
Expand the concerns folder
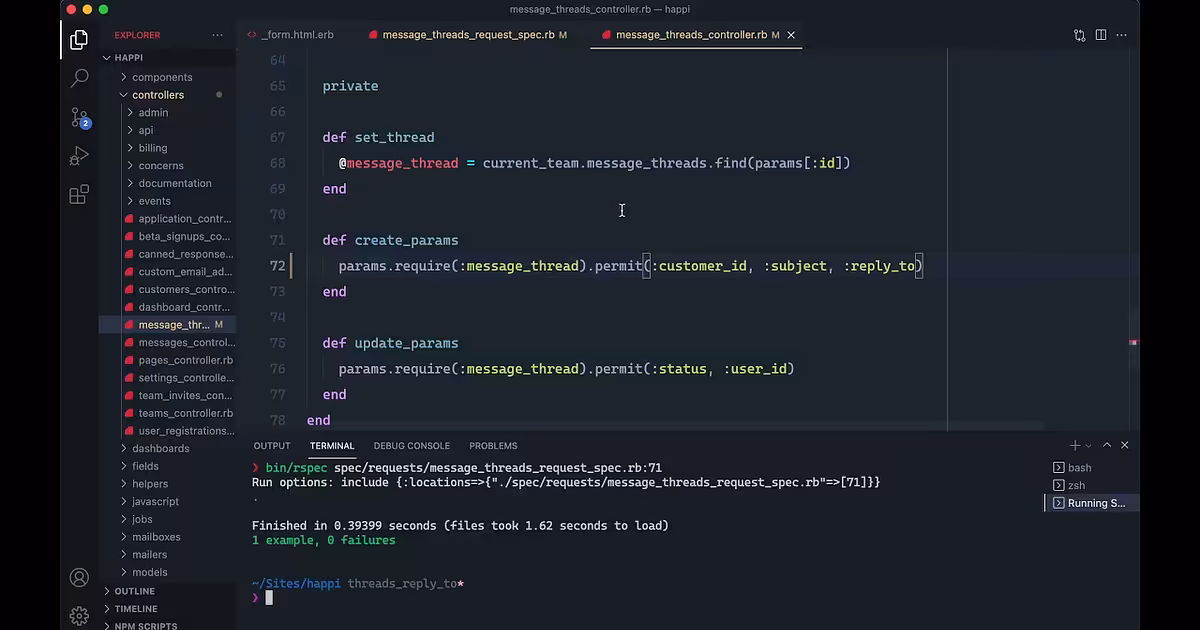(x=161, y=166)
